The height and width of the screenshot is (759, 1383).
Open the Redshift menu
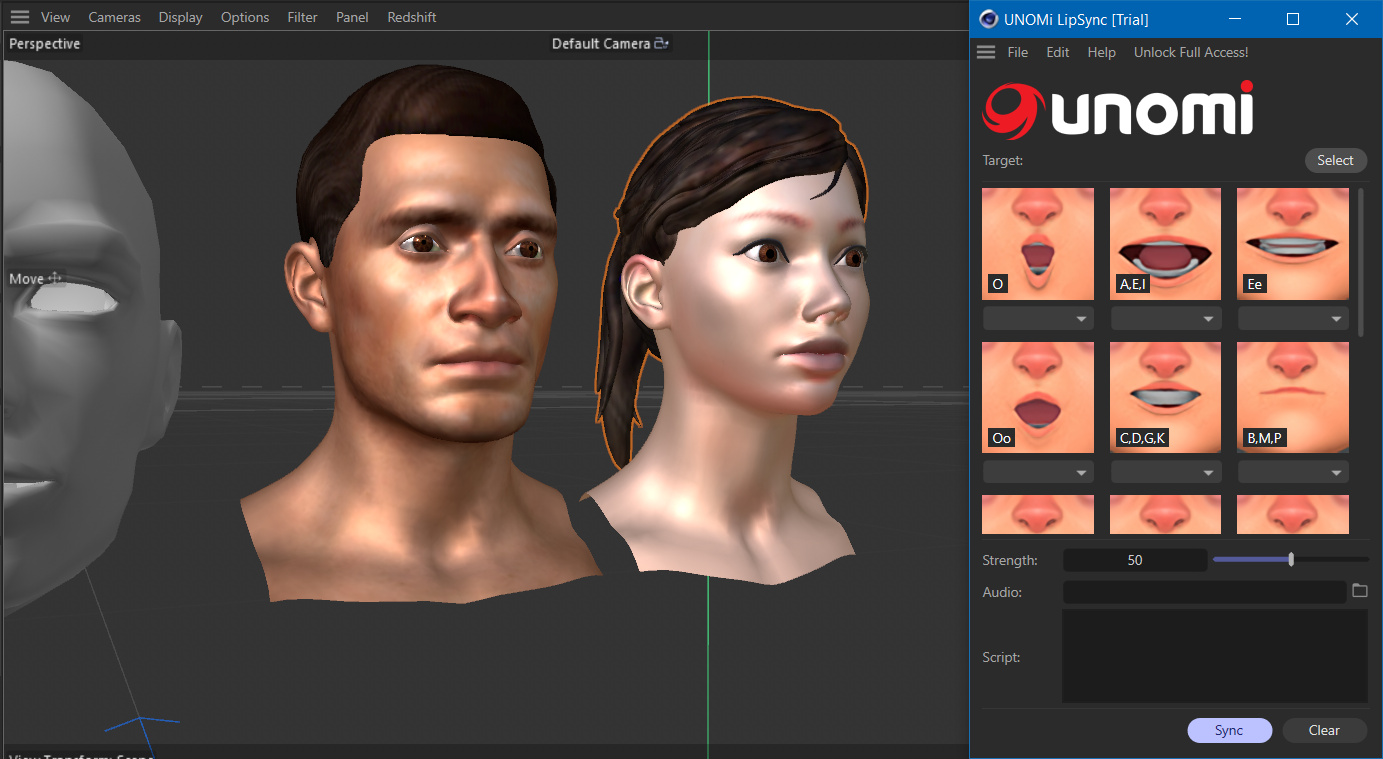411,17
